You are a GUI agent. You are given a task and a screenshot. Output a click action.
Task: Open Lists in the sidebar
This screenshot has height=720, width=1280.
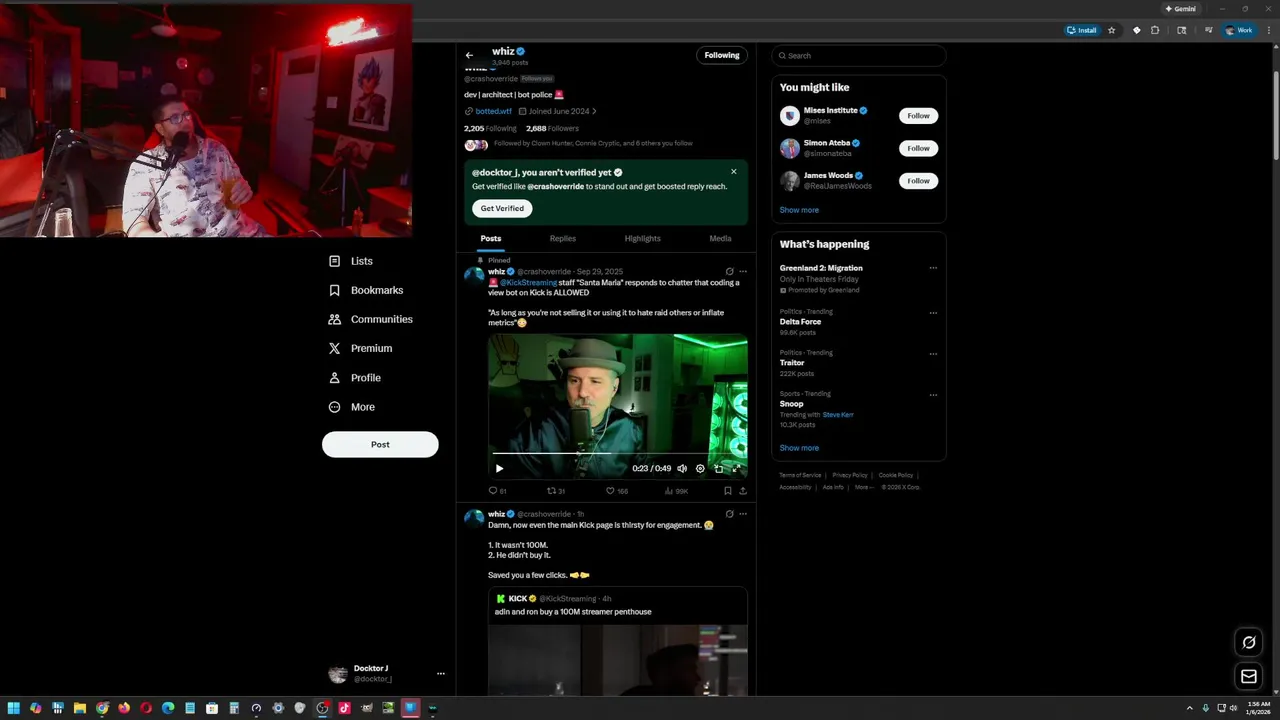click(x=351, y=261)
